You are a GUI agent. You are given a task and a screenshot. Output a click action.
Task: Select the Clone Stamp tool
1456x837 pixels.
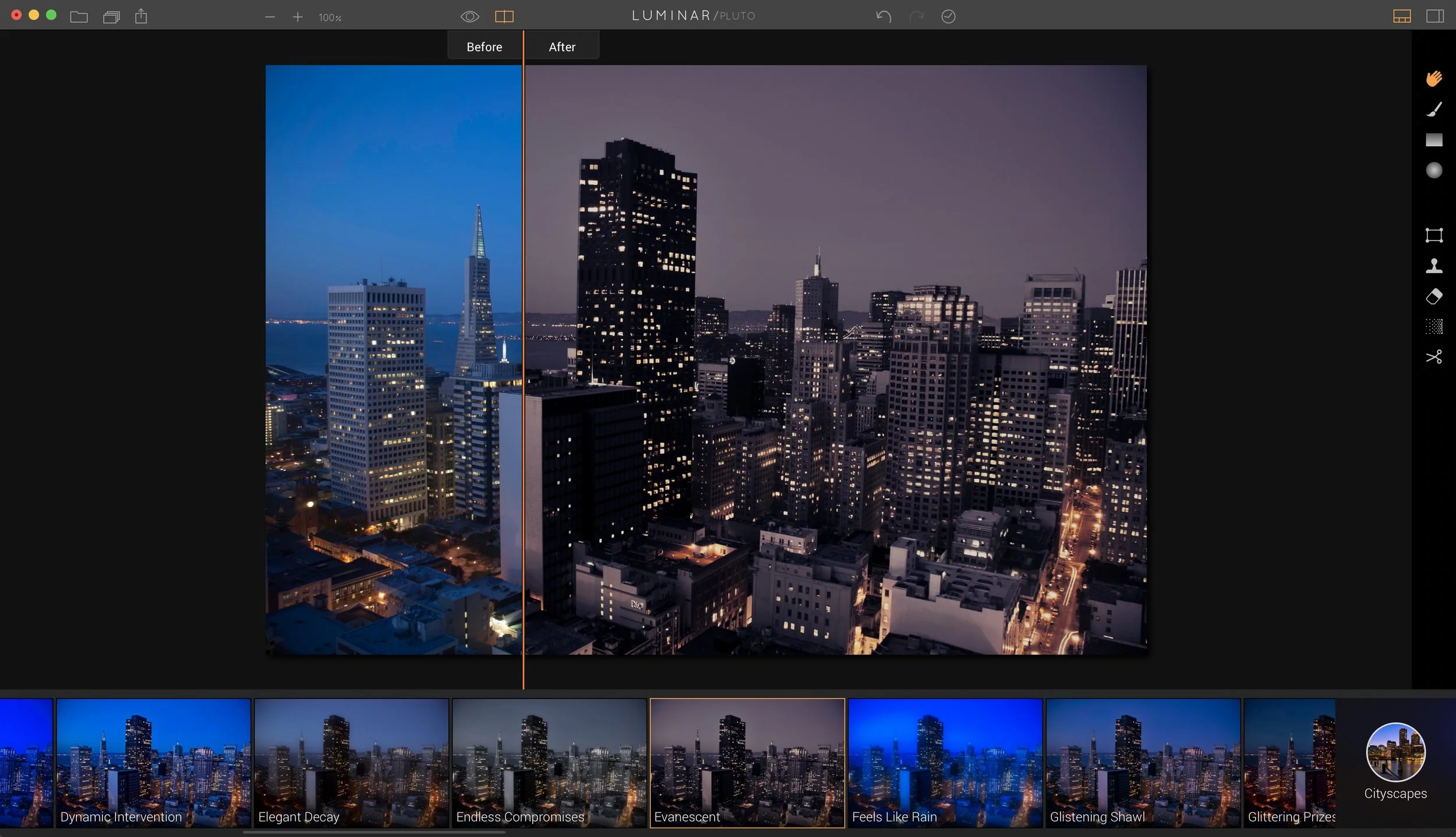coord(1433,266)
